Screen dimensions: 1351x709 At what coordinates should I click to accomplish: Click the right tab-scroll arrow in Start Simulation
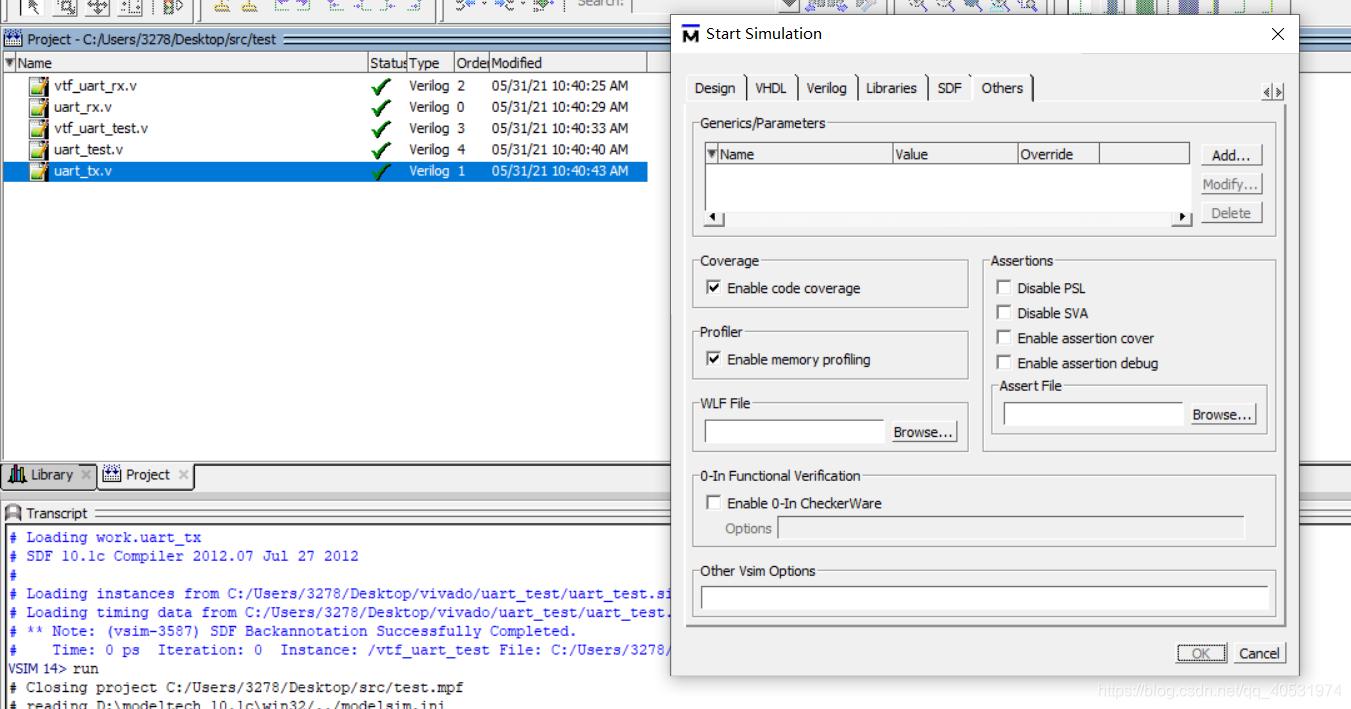1278,92
